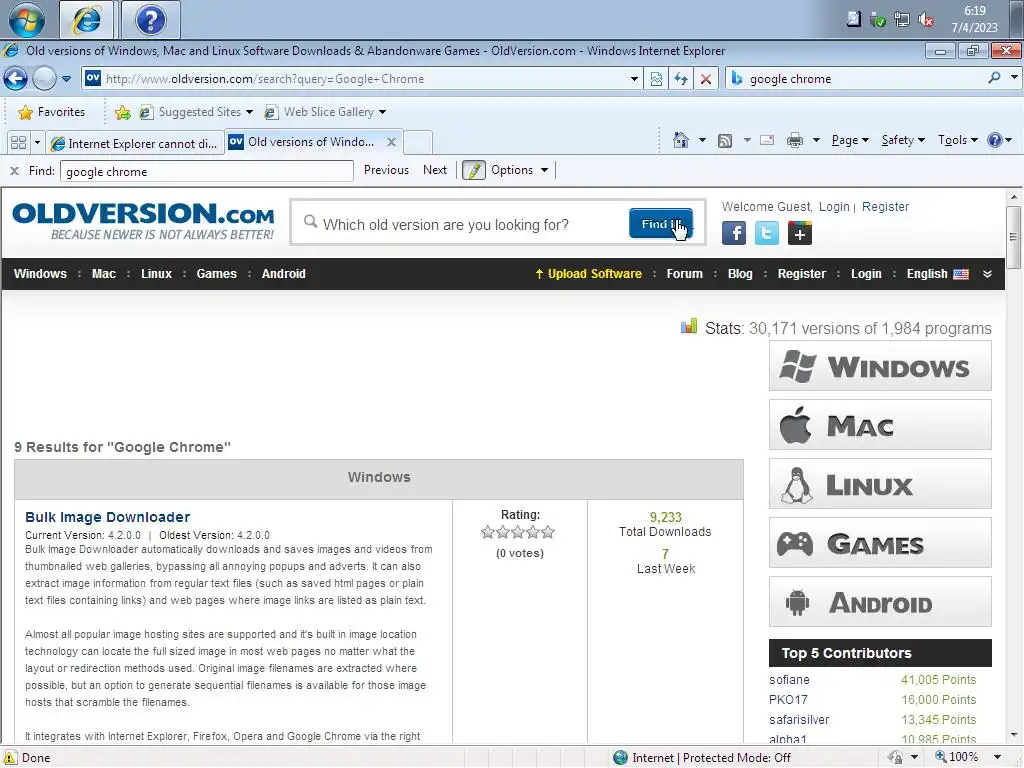
Task: Click the highlighter icon in Find bar
Action: coord(474,170)
